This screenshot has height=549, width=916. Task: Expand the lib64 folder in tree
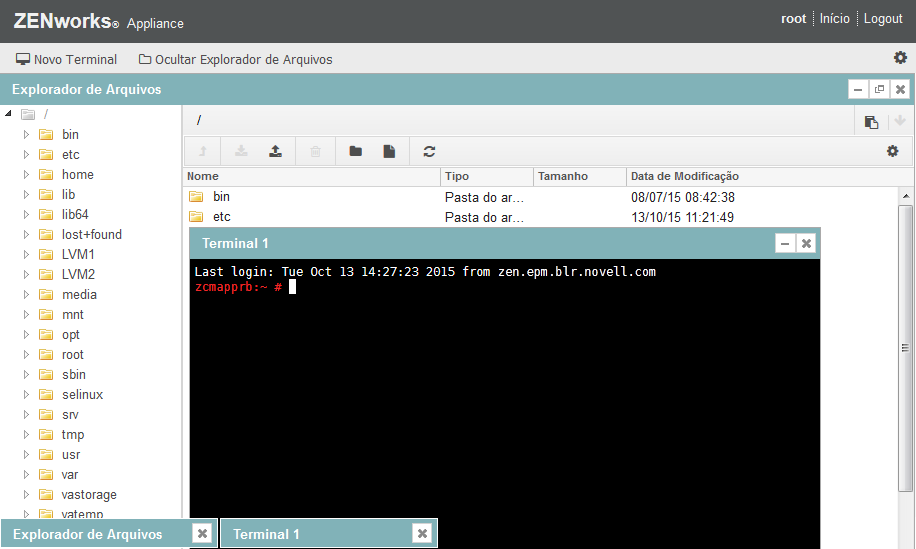point(26,214)
